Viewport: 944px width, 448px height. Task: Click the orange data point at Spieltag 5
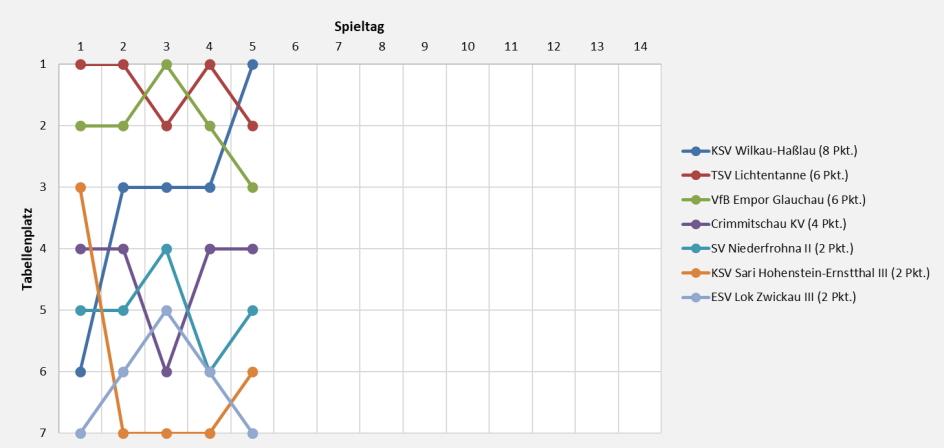click(253, 371)
